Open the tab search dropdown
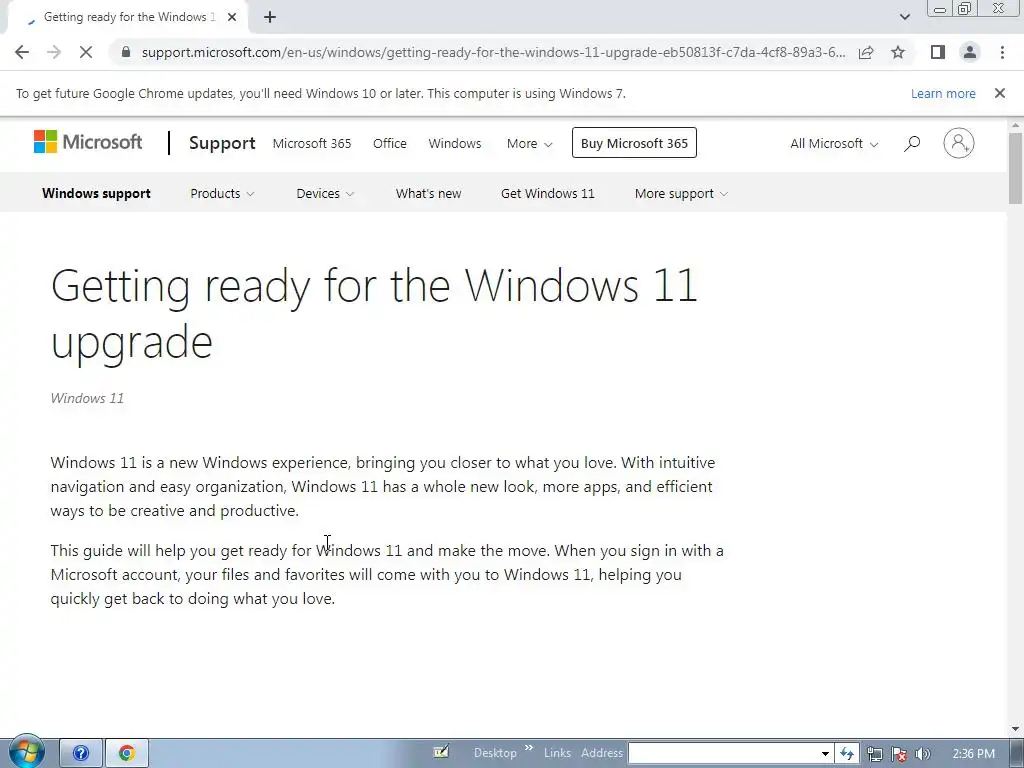The height and width of the screenshot is (768, 1024). point(904,18)
